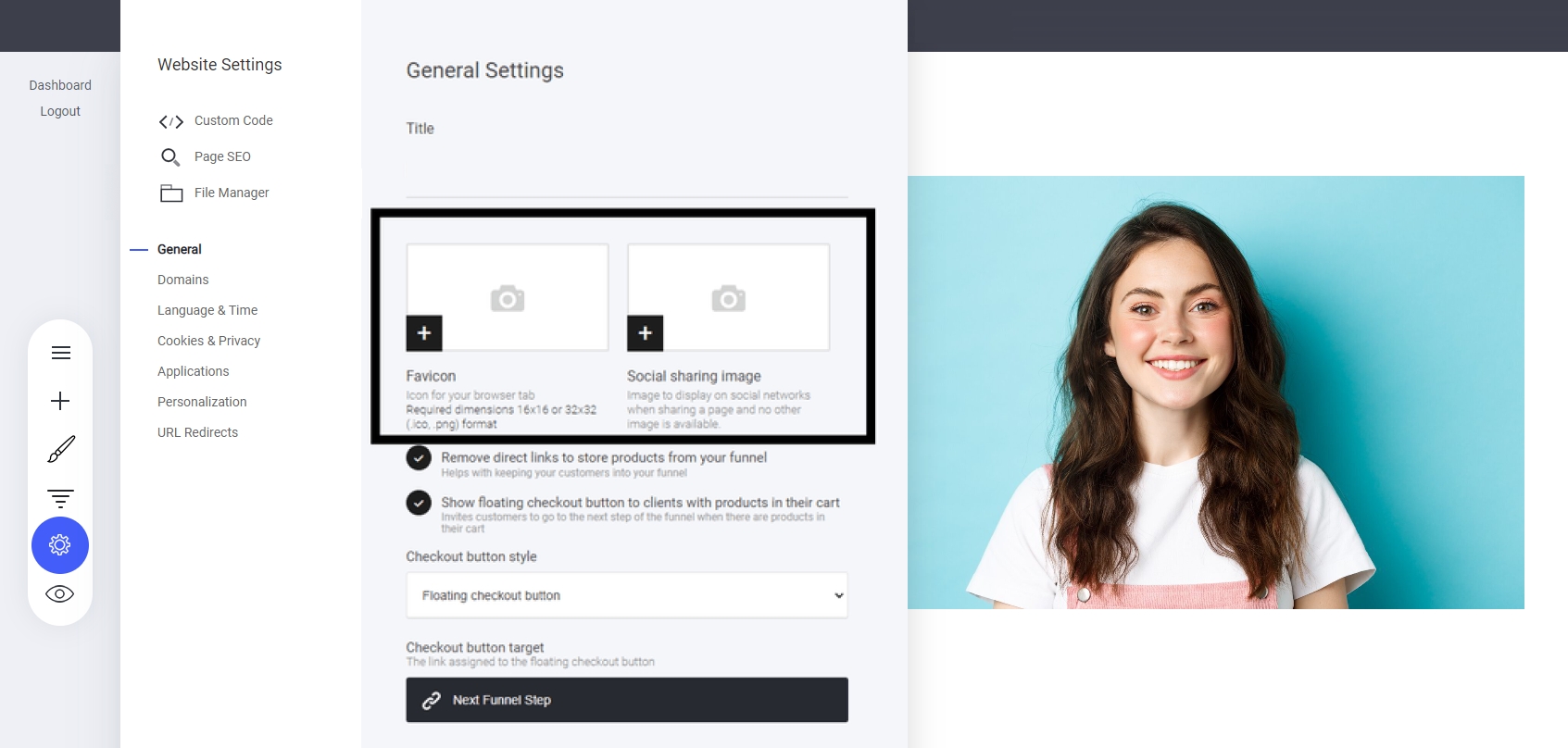The image size is (1568, 748).
Task: Select the paintbrush design tool
Action: [x=60, y=450]
